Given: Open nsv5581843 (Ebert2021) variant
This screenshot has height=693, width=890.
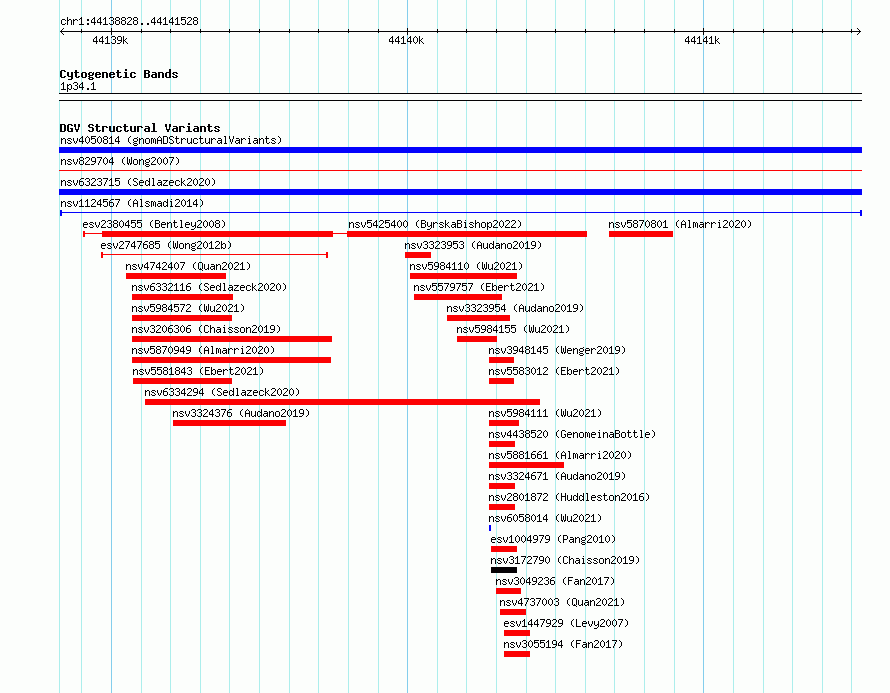Looking at the screenshot, I should tap(198, 371).
